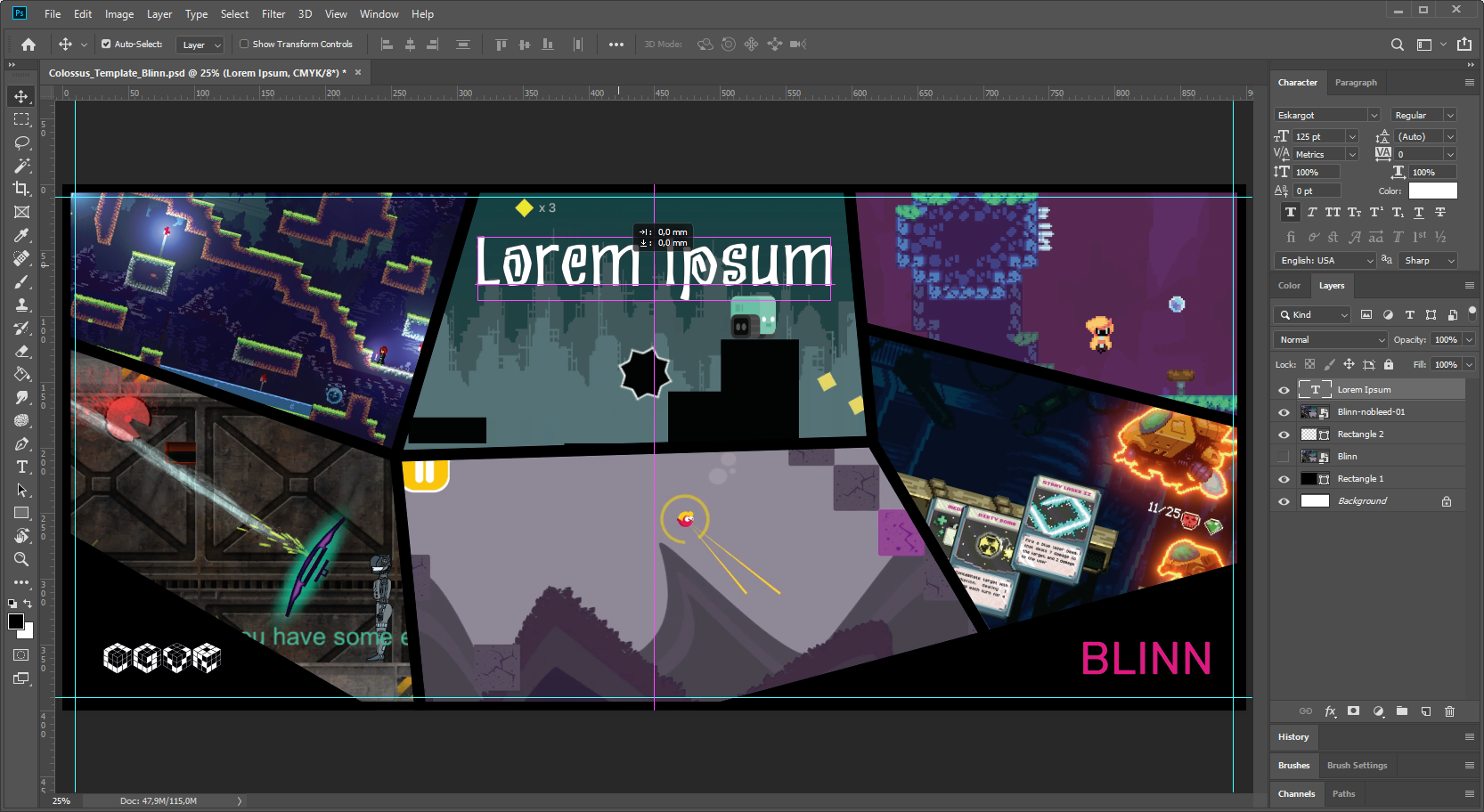Open the Share icon
The height and width of the screenshot is (812, 1484).
pos(1464,45)
